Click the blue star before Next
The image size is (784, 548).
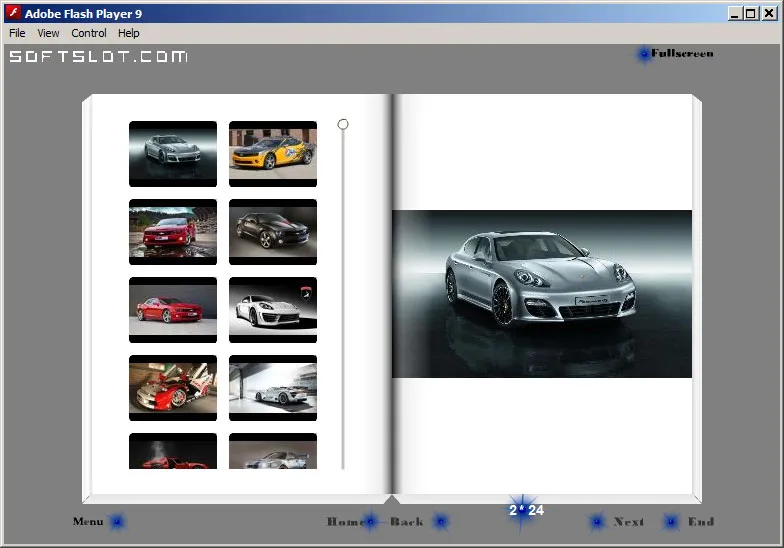[597, 522]
